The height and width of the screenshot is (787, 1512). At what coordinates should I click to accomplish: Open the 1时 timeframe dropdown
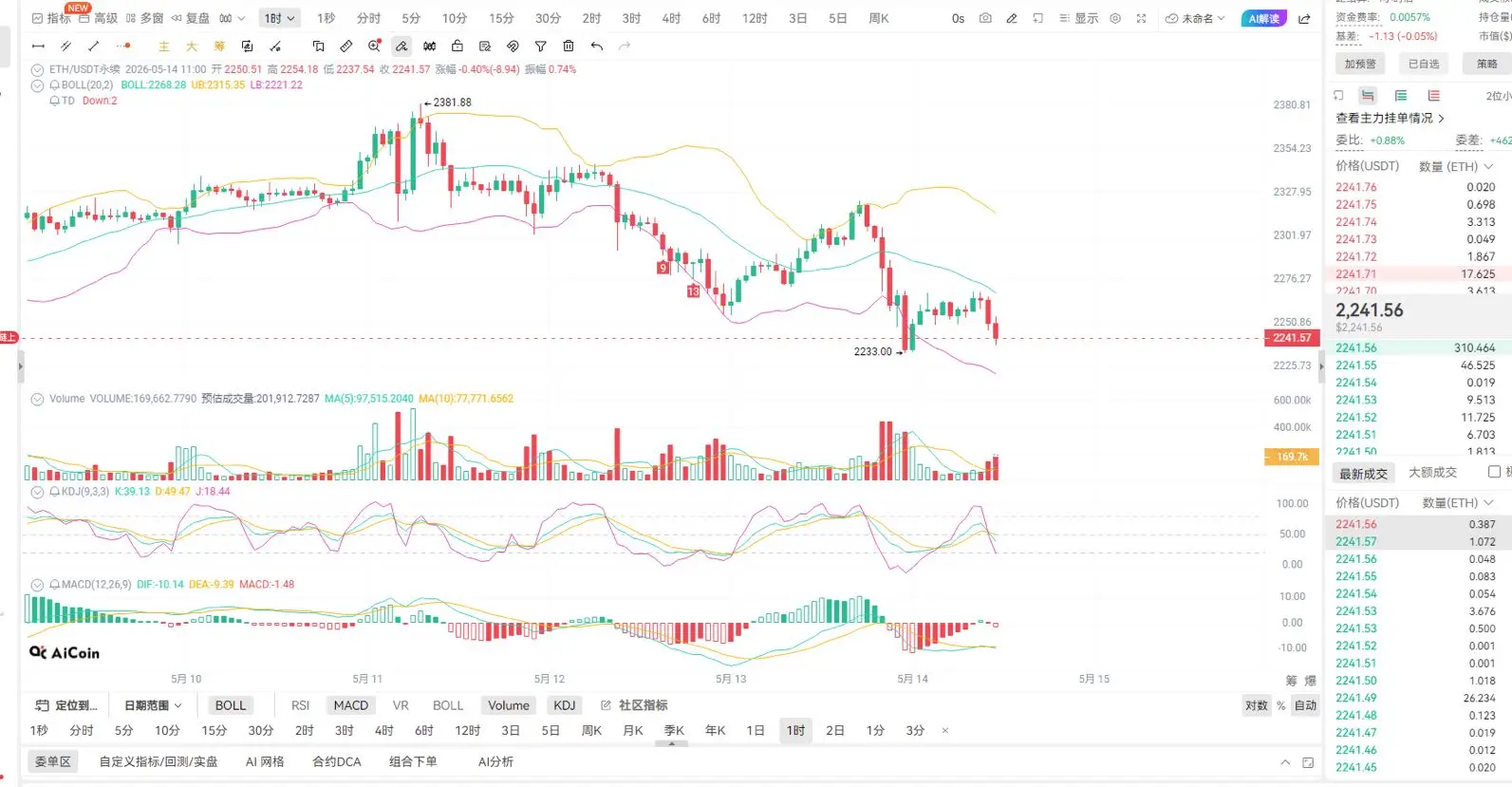280,18
